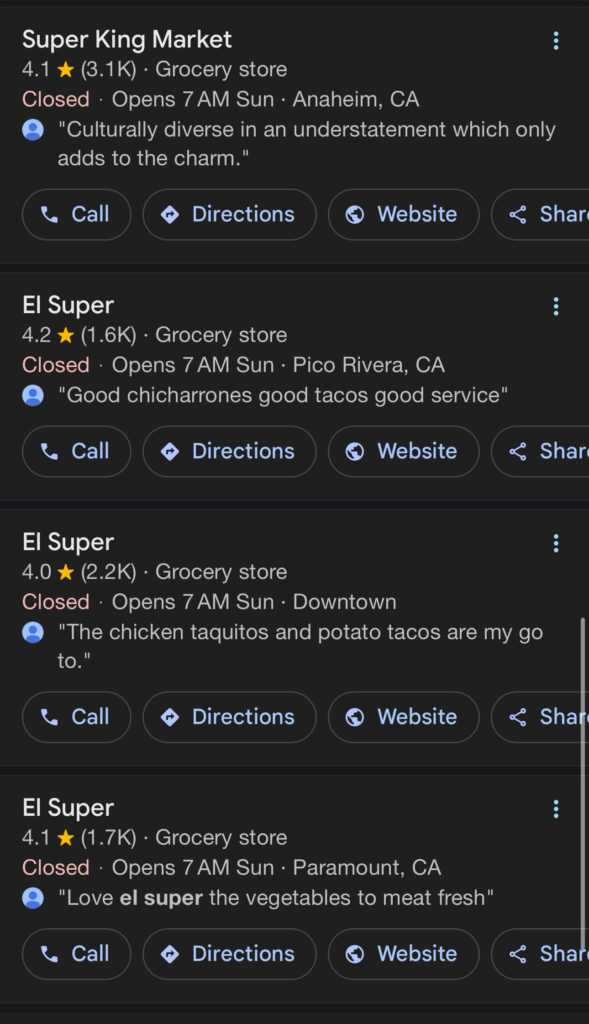Open website for Downtown El Super
Viewport: 589px width, 1024px height.
[404, 717]
